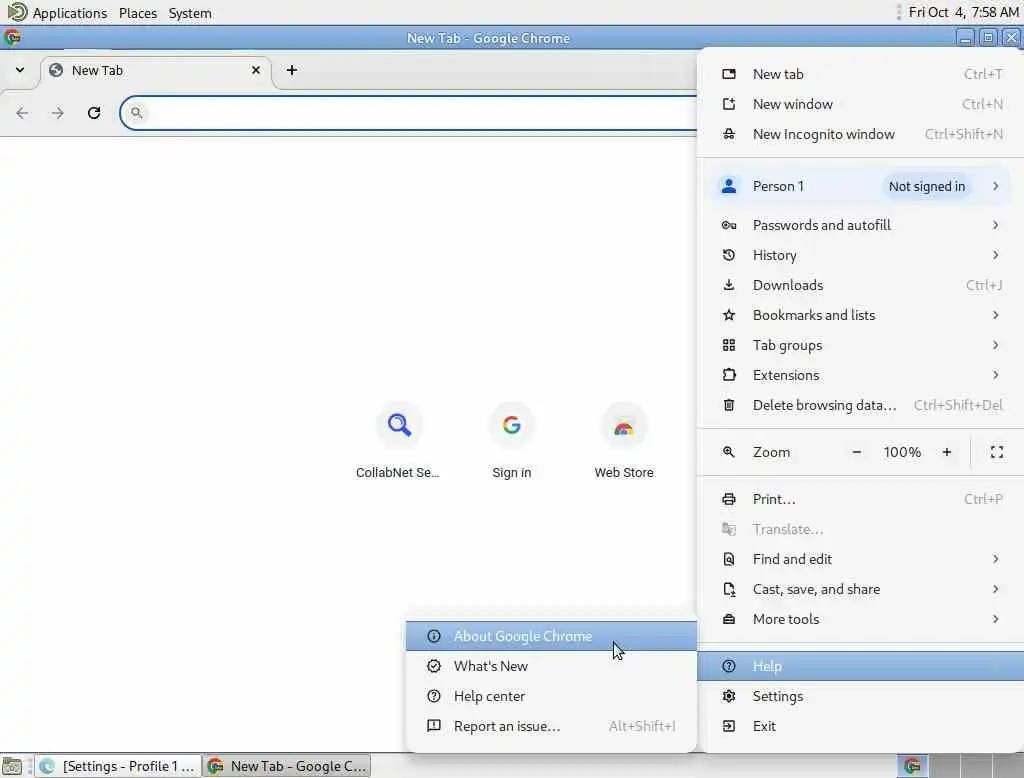
Task: Expand the More tools submenu arrow
Action: tap(995, 619)
